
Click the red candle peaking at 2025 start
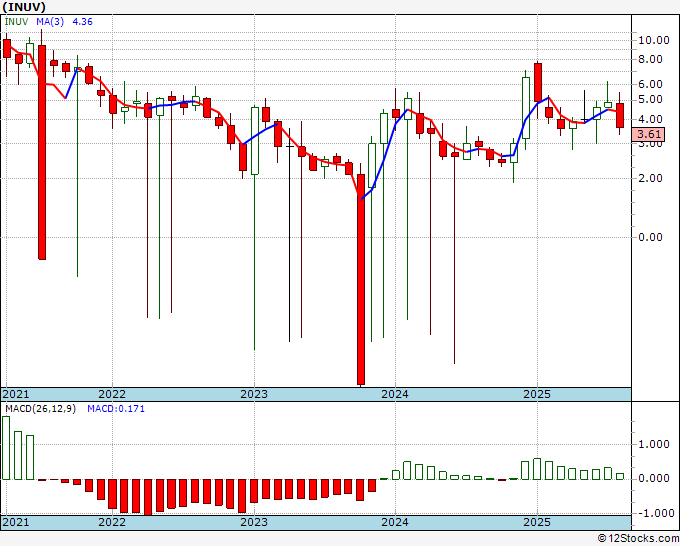tap(538, 82)
